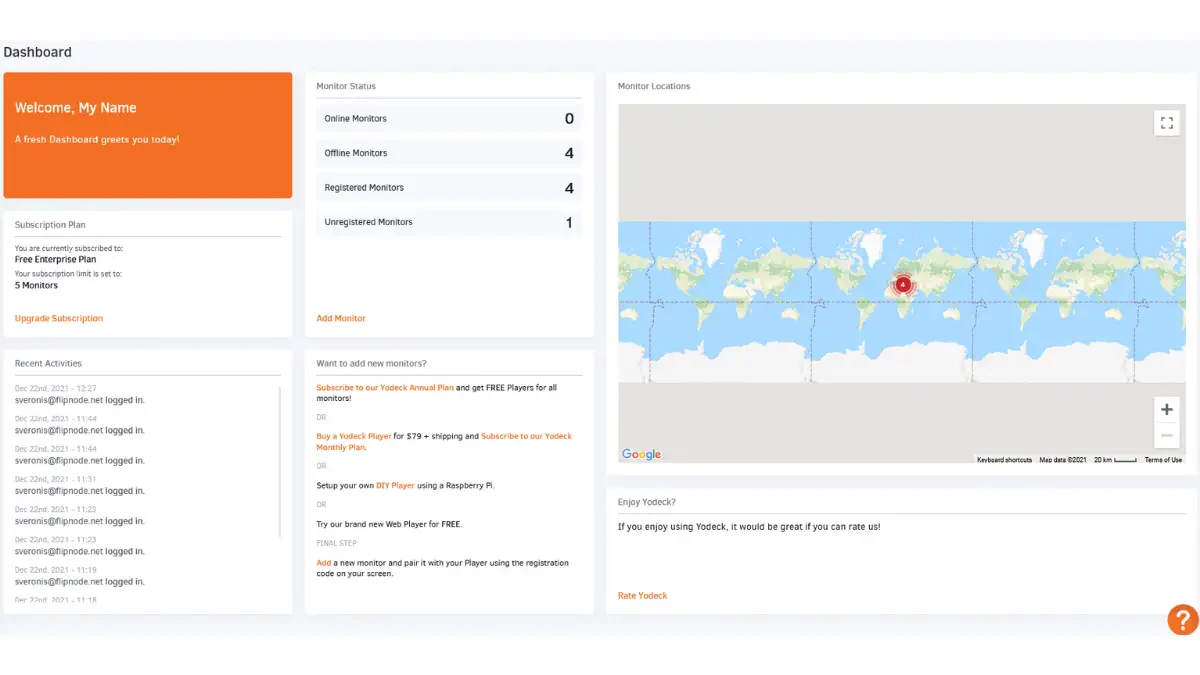Viewport: 1200px width, 675px height.
Task: Select the Online Monitors row
Action: (448, 119)
